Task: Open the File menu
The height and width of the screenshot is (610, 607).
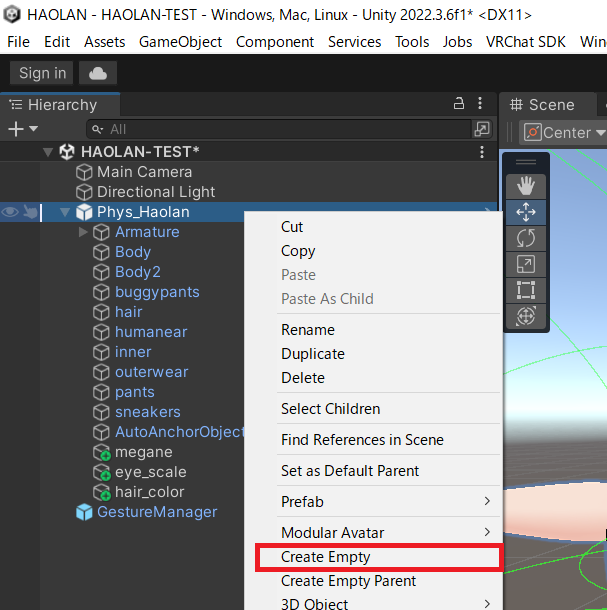Action: click(18, 42)
